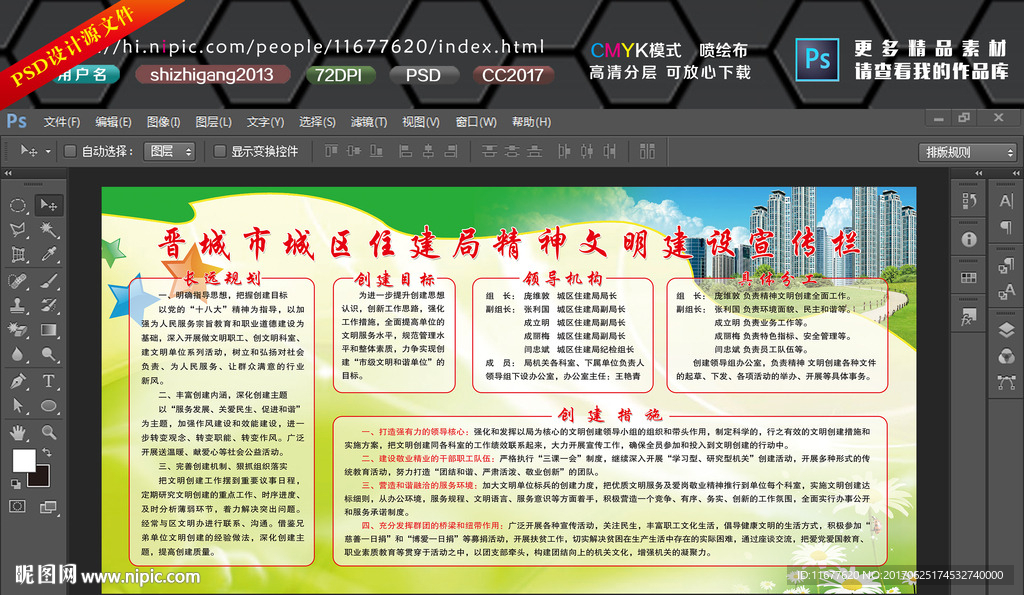Select the Background Eraser tool
Screen dimensions: 1024x595
(x=18, y=330)
